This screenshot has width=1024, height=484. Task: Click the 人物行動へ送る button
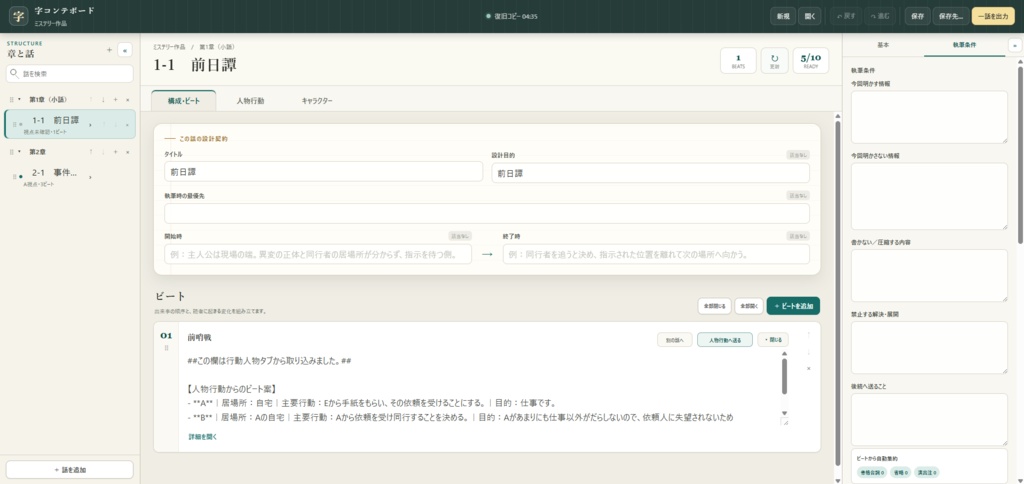(x=725, y=340)
